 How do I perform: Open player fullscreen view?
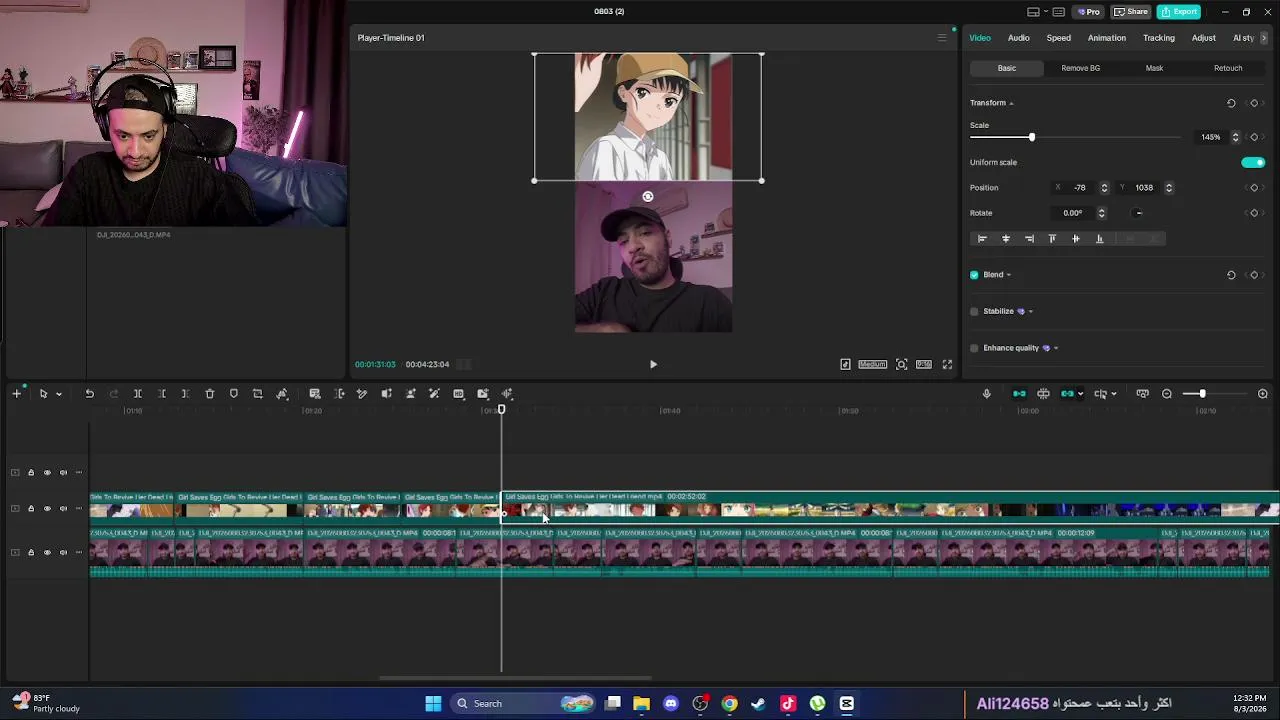click(947, 364)
